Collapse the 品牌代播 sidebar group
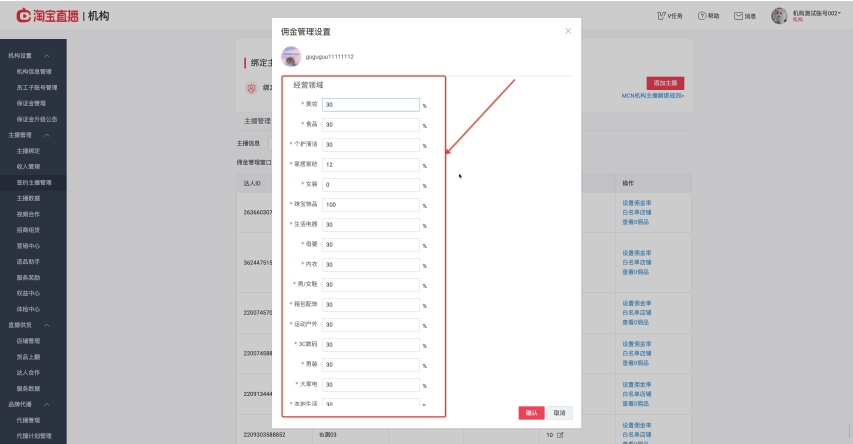Viewport: 853px width, 444px height. coord(47,404)
